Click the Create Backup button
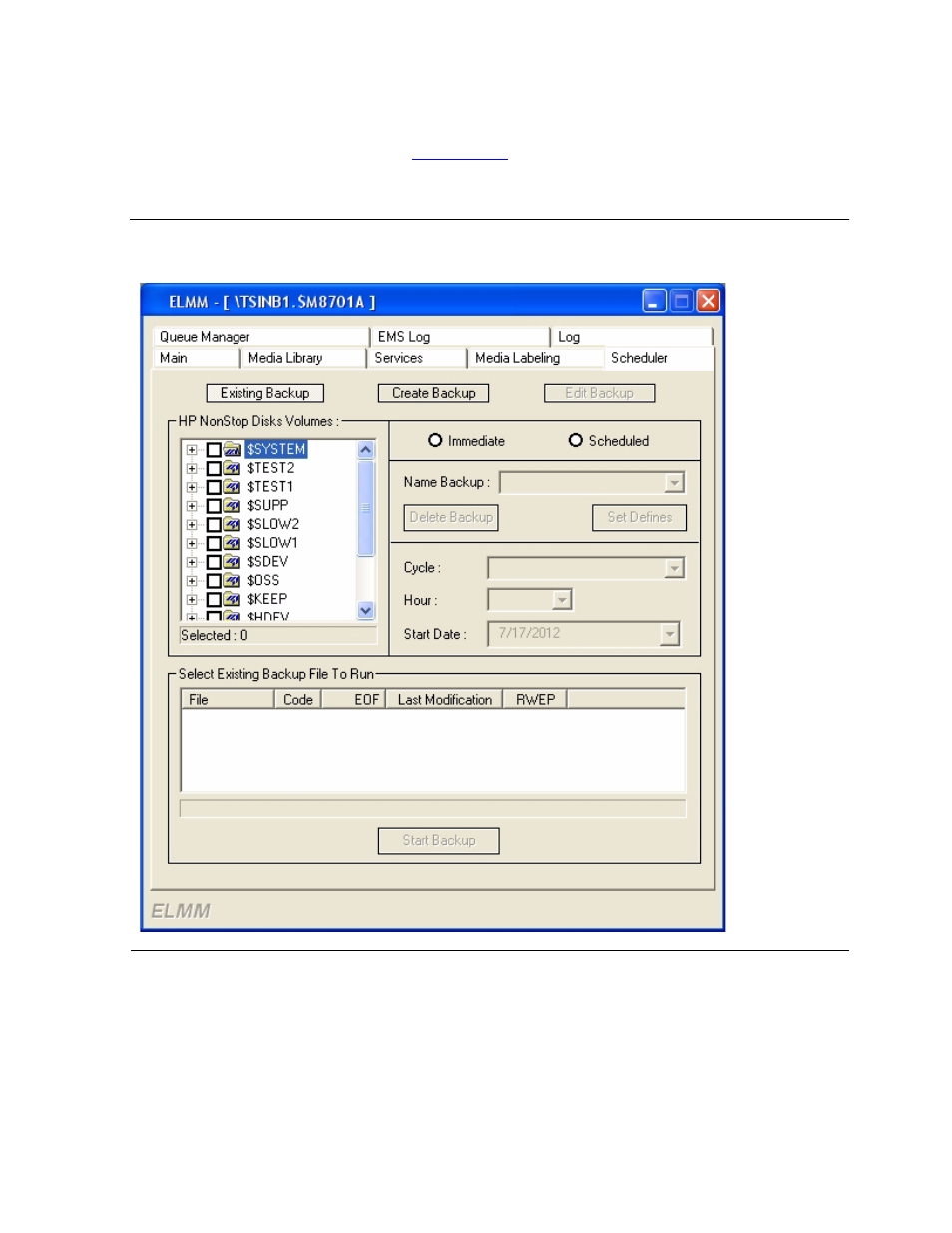Screen dimensions: 952x1233 coord(434,393)
